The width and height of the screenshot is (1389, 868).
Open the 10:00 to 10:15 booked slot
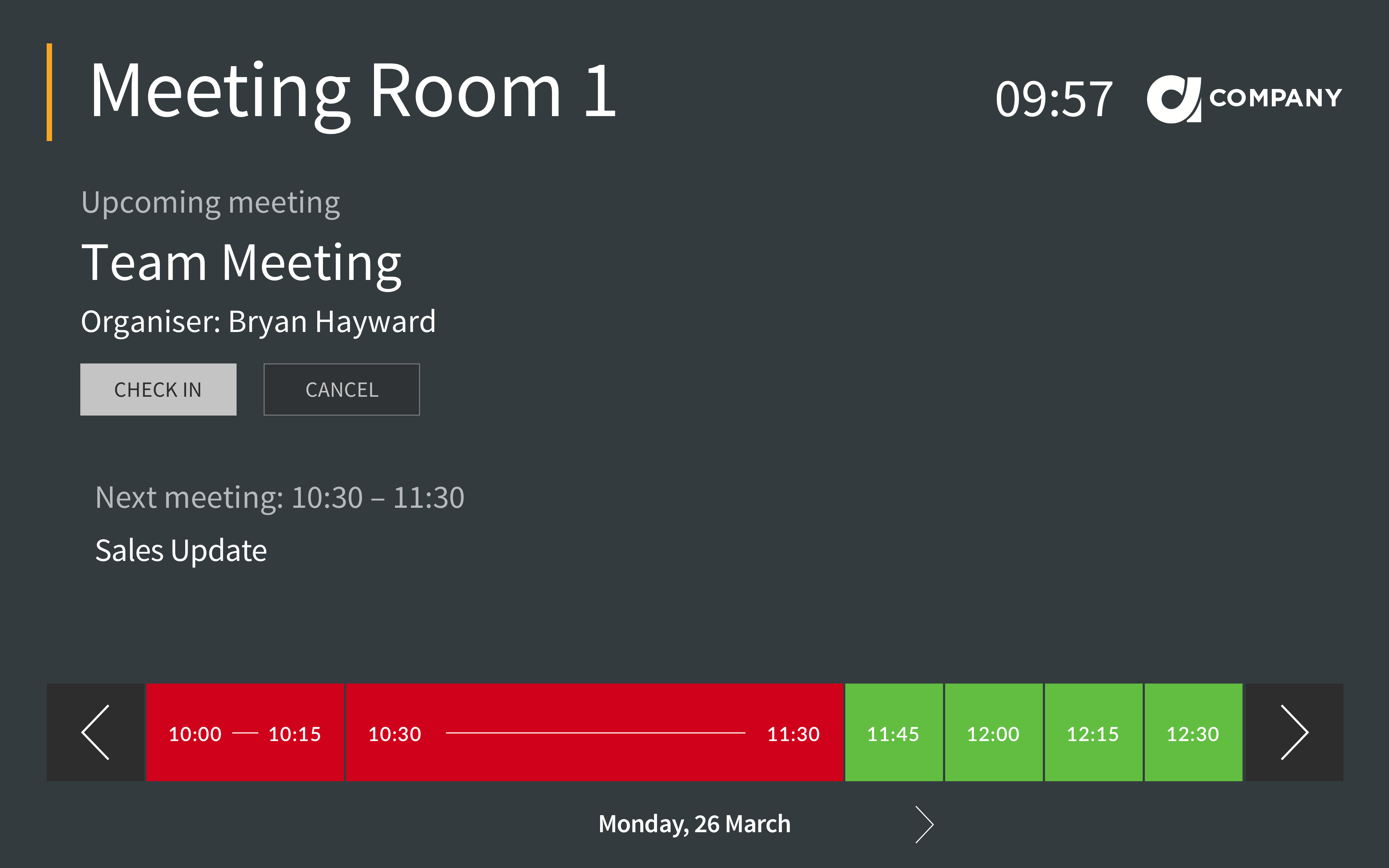pos(245,732)
